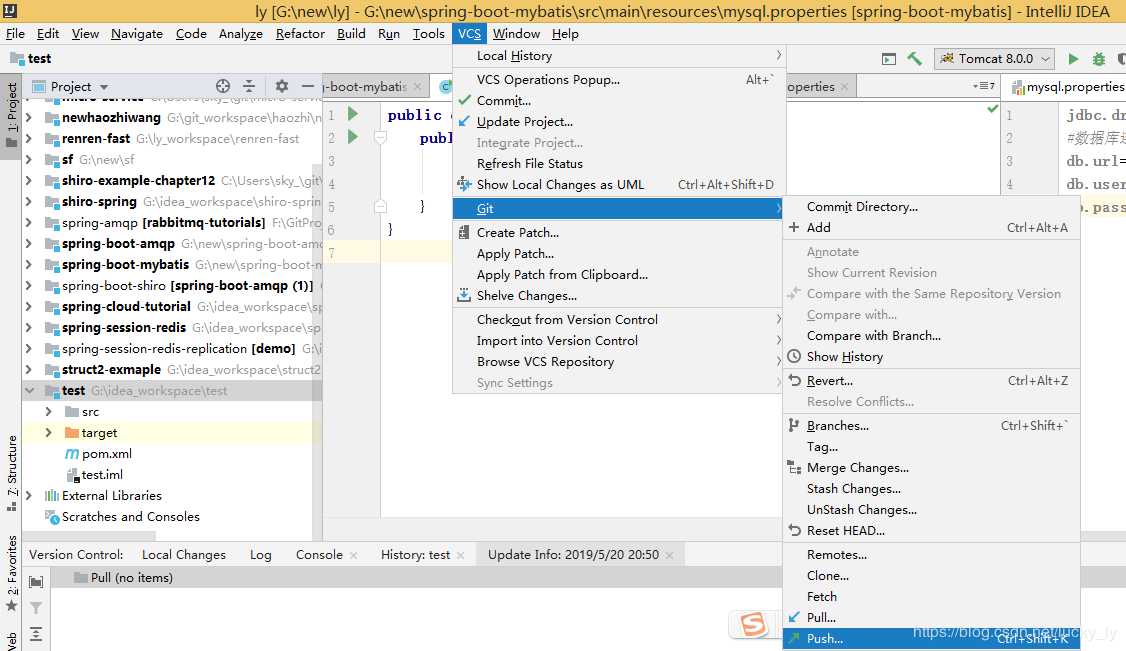Open the Structure tool window tab
The width and height of the screenshot is (1126, 651).
click(x=11, y=472)
